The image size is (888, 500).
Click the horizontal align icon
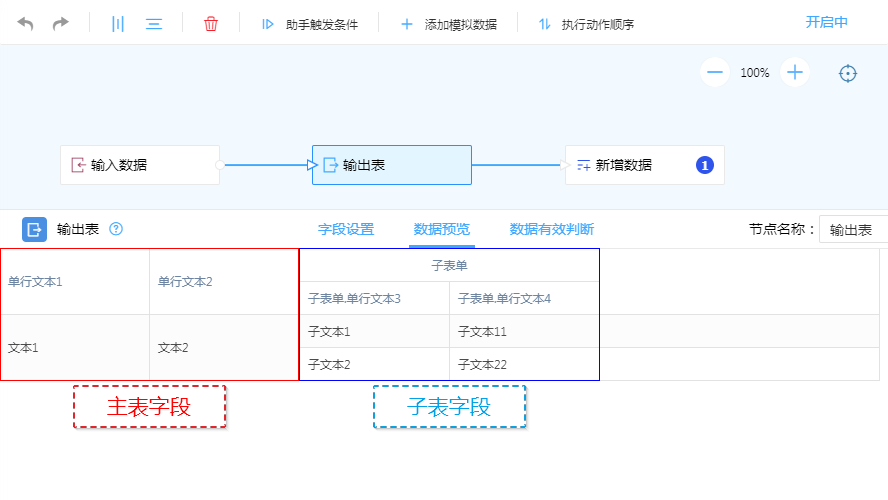[x=154, y=23]
